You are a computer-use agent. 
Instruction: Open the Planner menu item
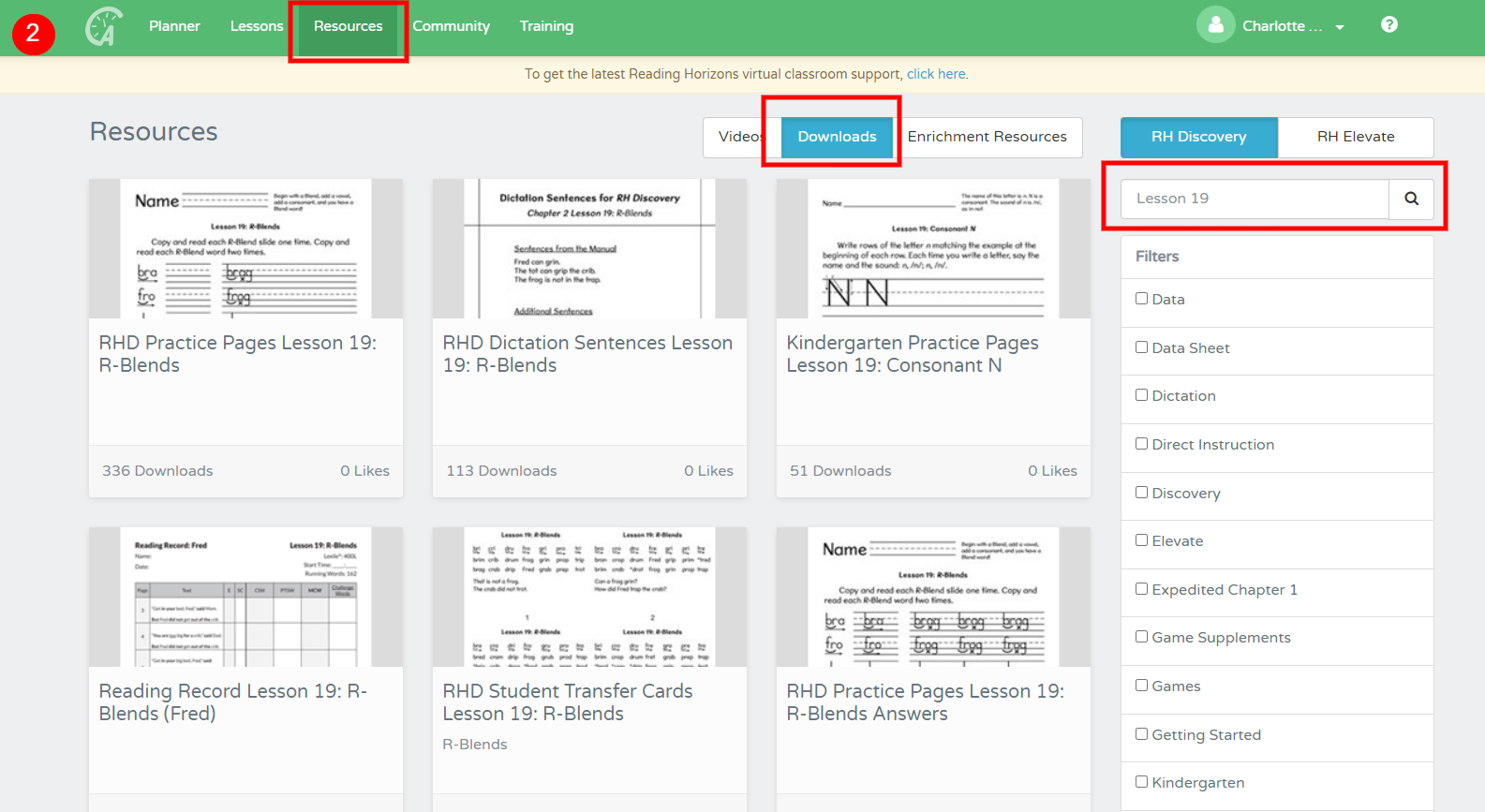click(x=174, y=26)
